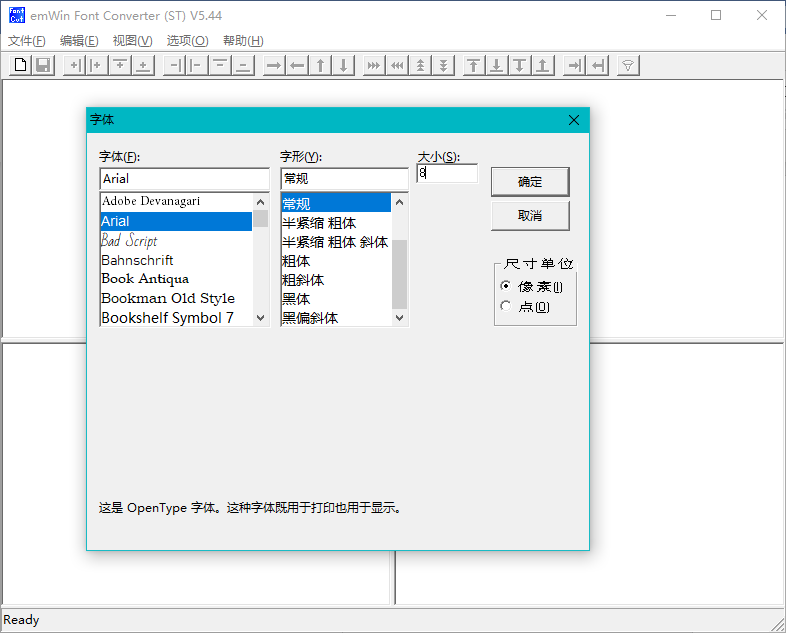786x633 pixels.
Task: Click the insert-at-top icon (bar above plus)
Action: tap(120, 65)
